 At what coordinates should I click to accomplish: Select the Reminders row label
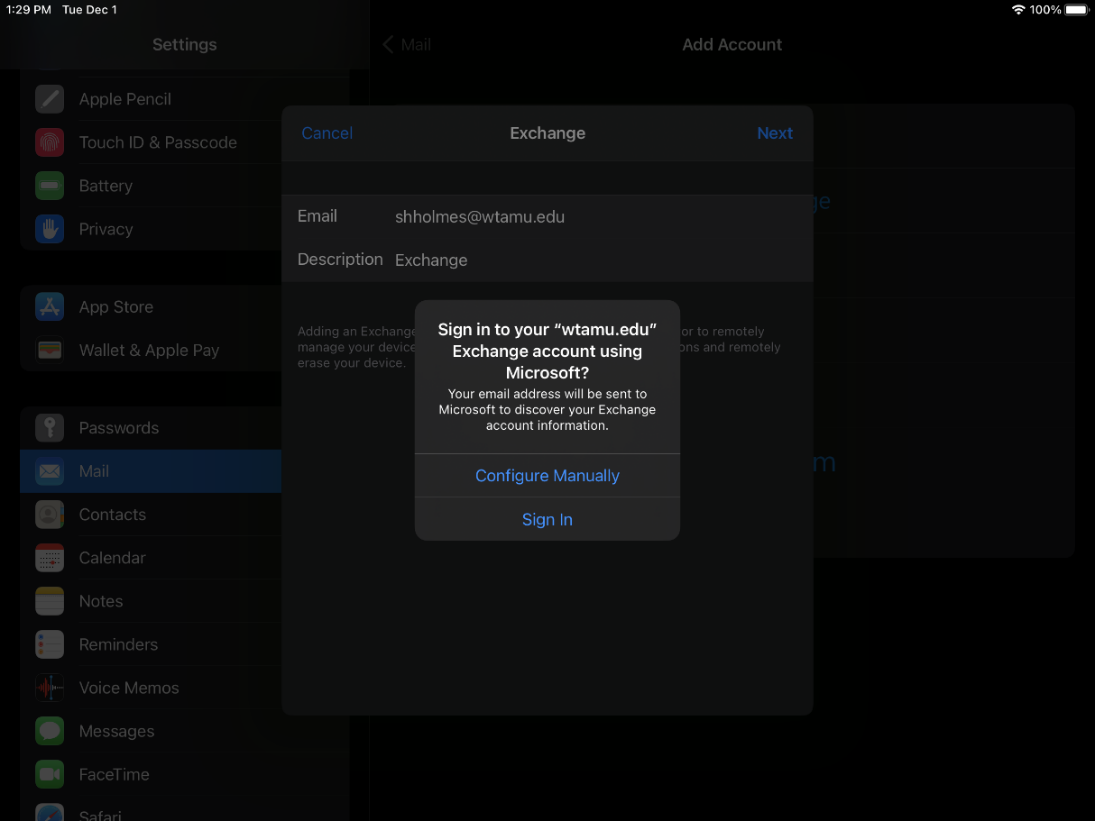coord(118,644)
